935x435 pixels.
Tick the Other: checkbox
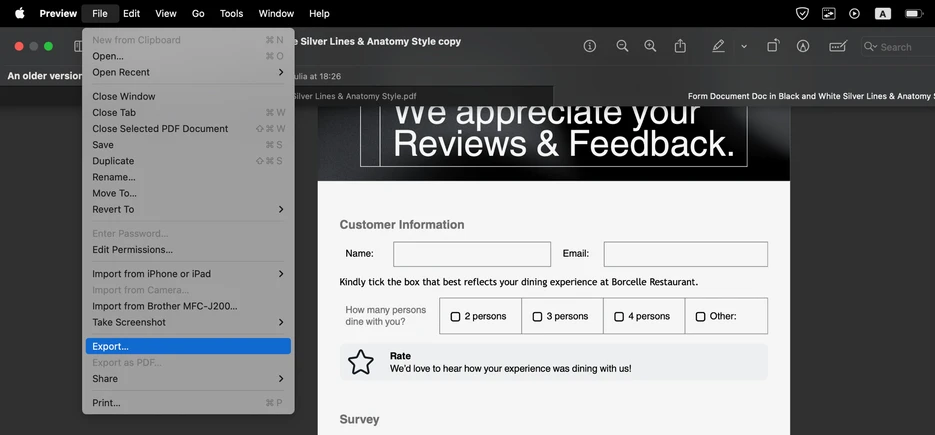tap(701, 317)
